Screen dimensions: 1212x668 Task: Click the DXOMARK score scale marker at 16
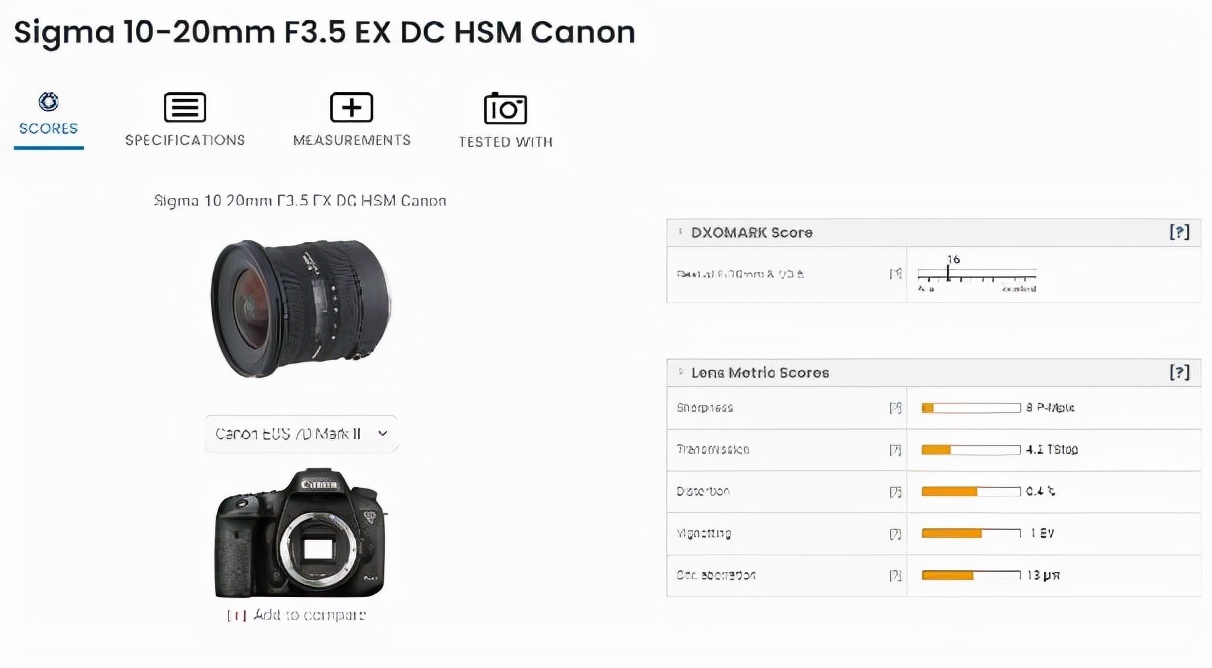[948, 271]
